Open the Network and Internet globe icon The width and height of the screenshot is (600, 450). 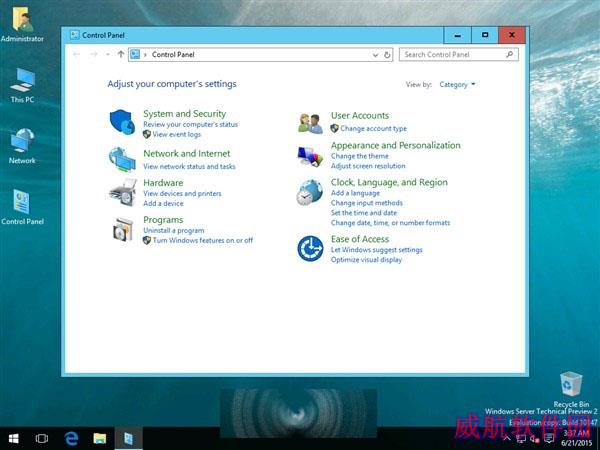click(122, 159)
